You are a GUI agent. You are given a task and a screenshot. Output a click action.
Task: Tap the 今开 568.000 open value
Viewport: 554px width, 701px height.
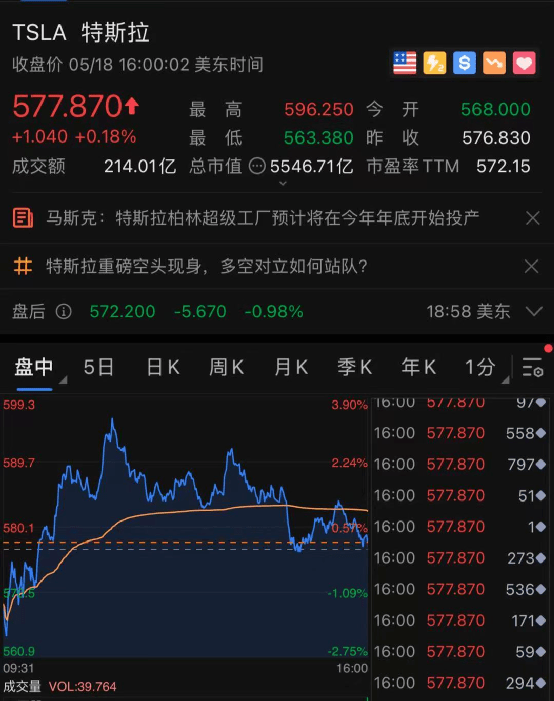495,110
